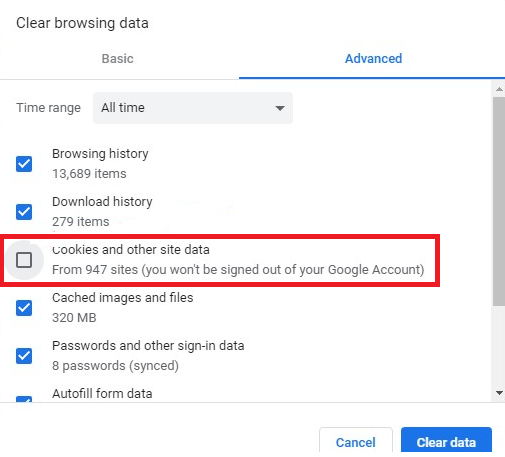Image resolution: width=505 pixels, height=457 pixels.
Task: Switch to the Basic tab
Action: click(117, 59)
